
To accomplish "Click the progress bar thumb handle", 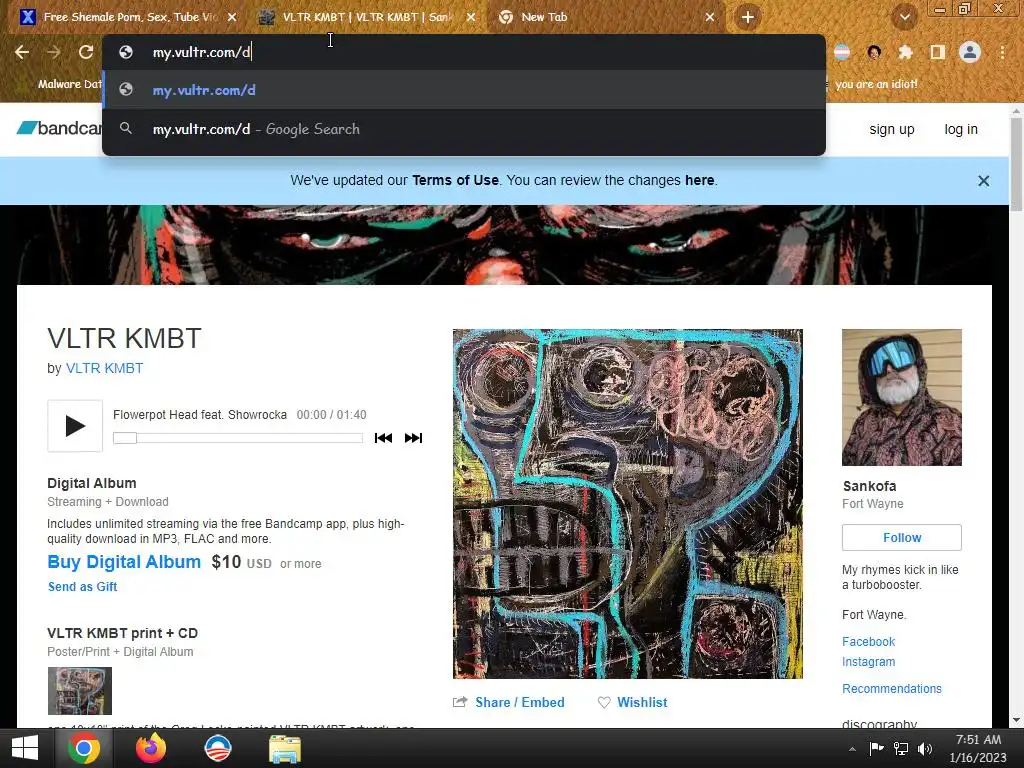I will pos(125,438).
